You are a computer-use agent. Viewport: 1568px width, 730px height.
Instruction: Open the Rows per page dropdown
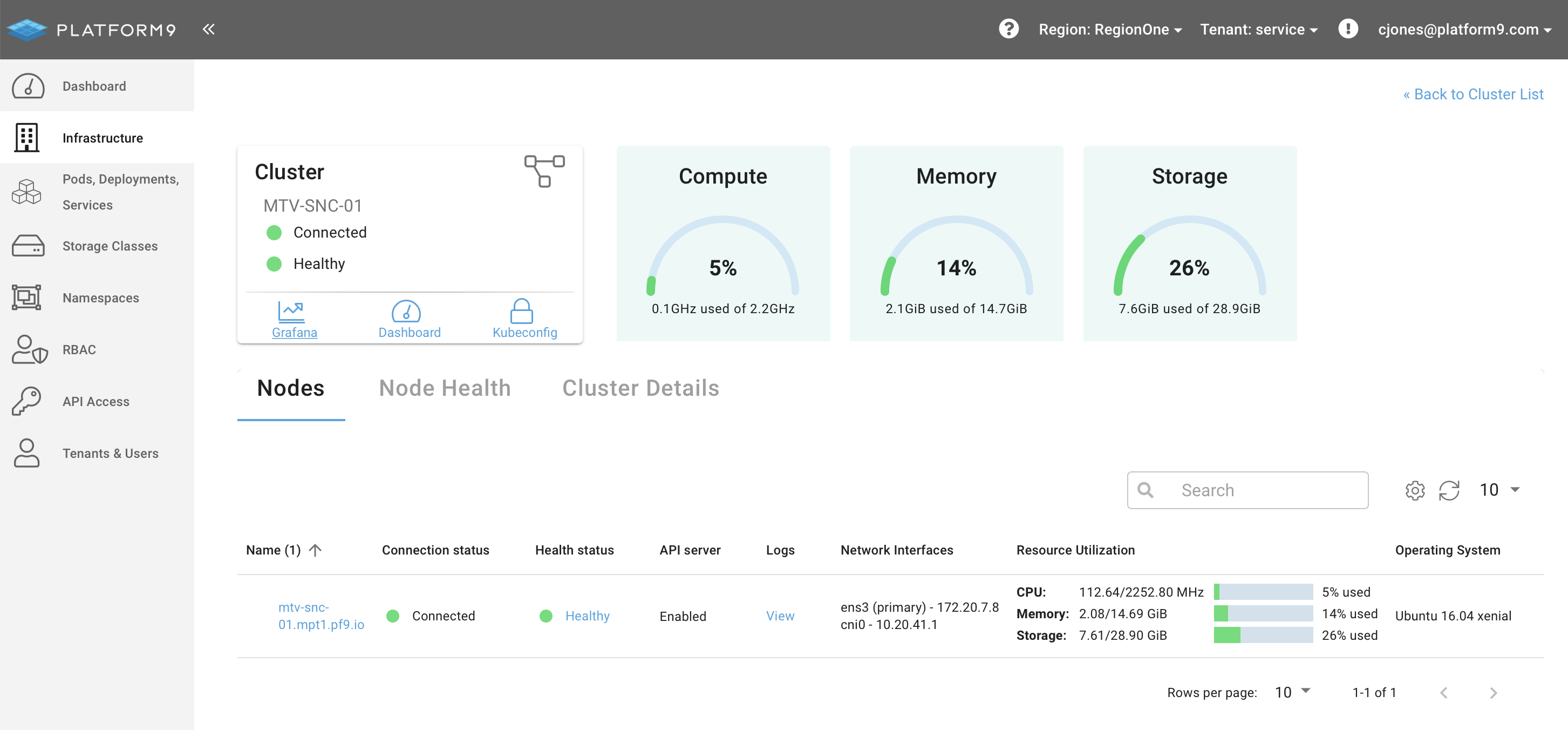1292,692
